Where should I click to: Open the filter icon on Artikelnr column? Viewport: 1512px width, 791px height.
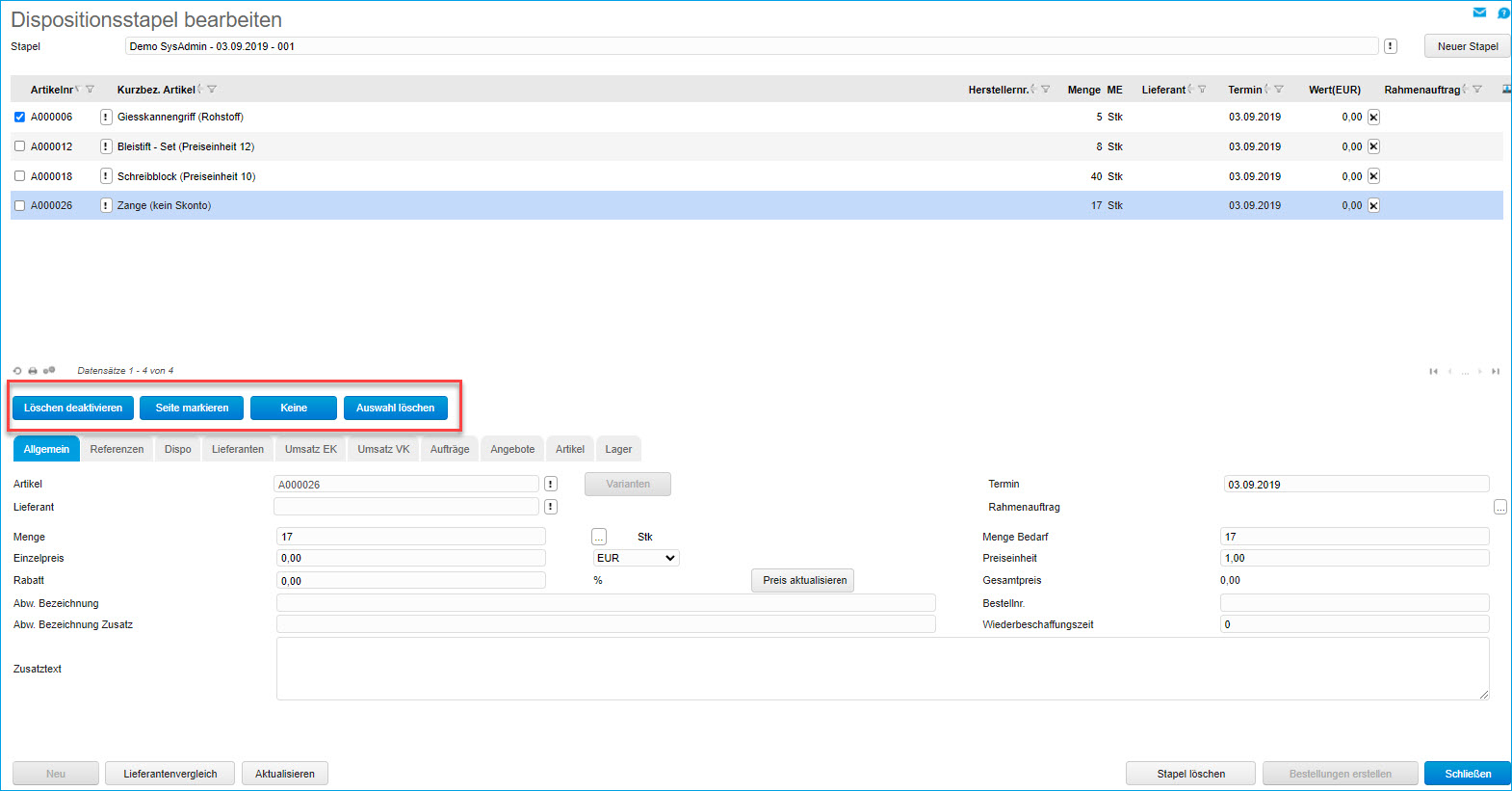pos(91,90)
